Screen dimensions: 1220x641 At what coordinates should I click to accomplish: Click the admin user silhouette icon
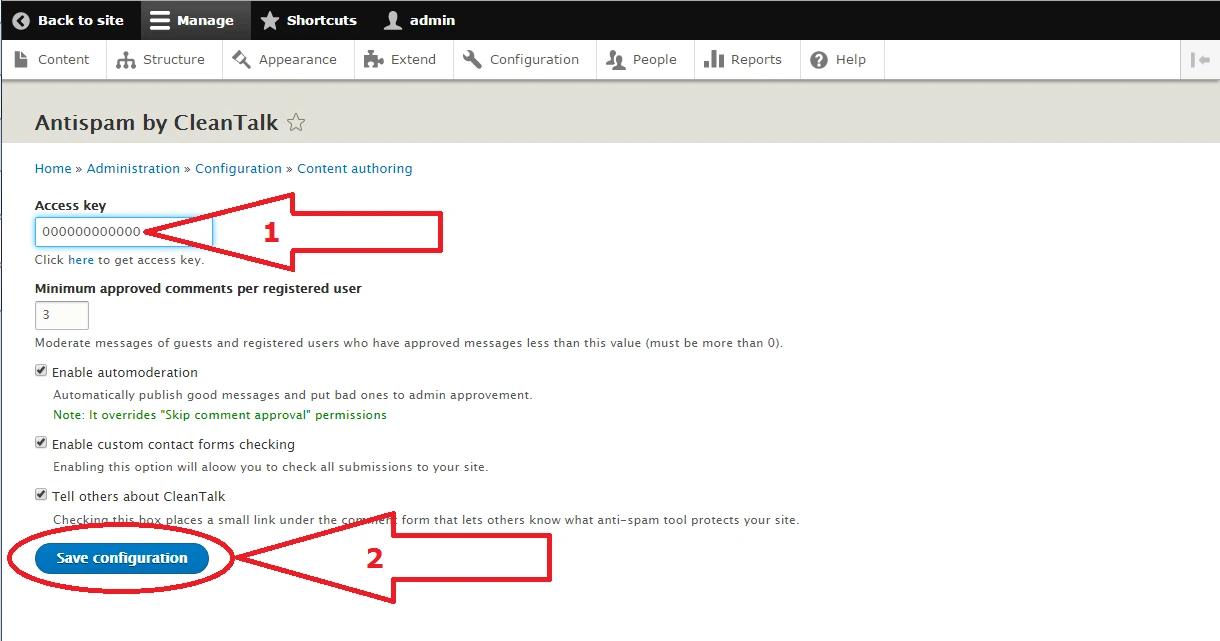(393, 20)
